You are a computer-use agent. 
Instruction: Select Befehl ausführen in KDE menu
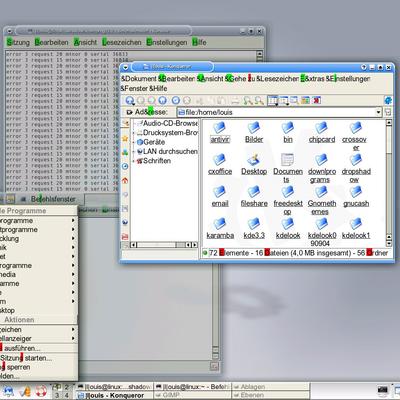38,348
